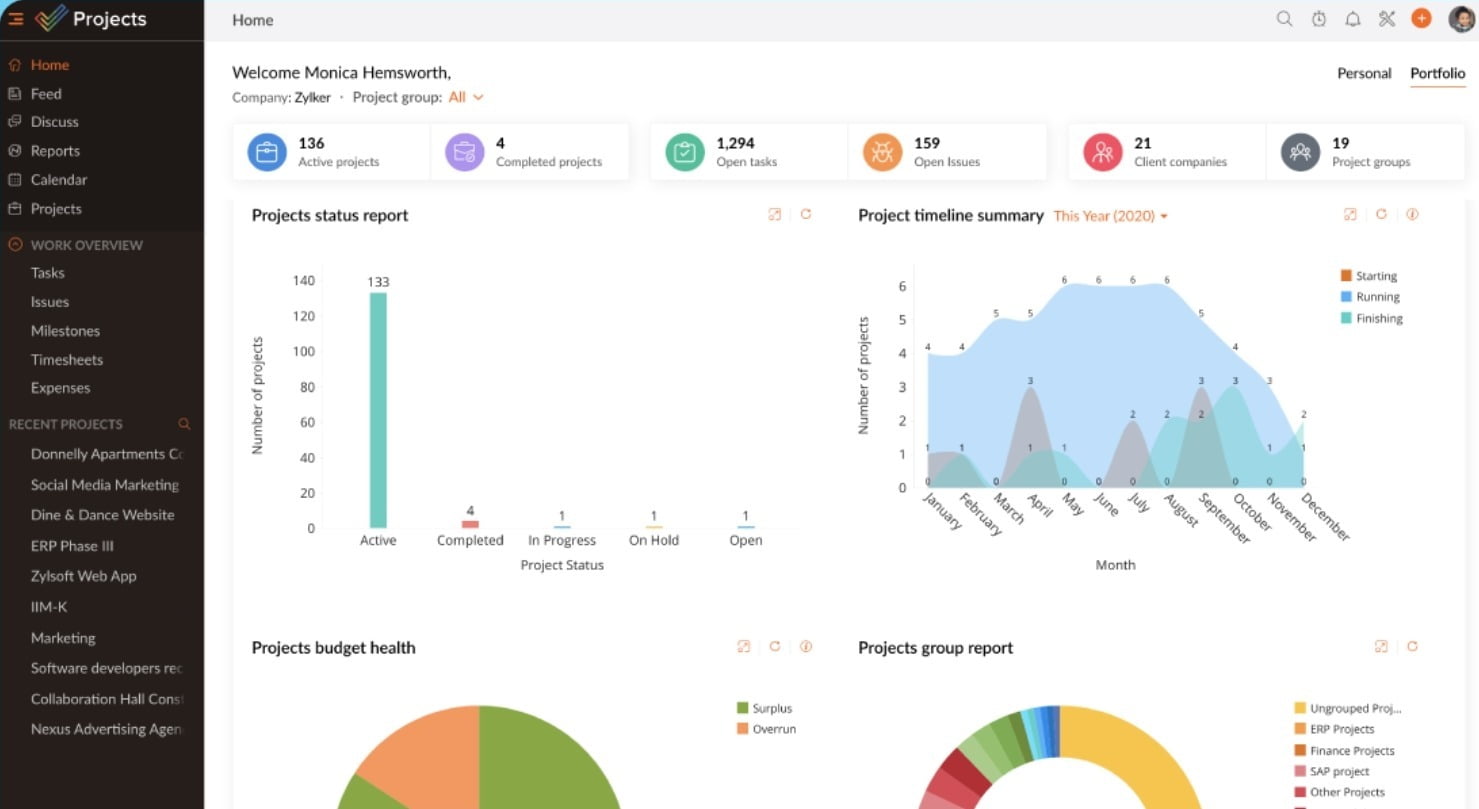Open the timer stopwatch icon
The height and width of the screenshot is (809, 1479).
[1319, 19]
